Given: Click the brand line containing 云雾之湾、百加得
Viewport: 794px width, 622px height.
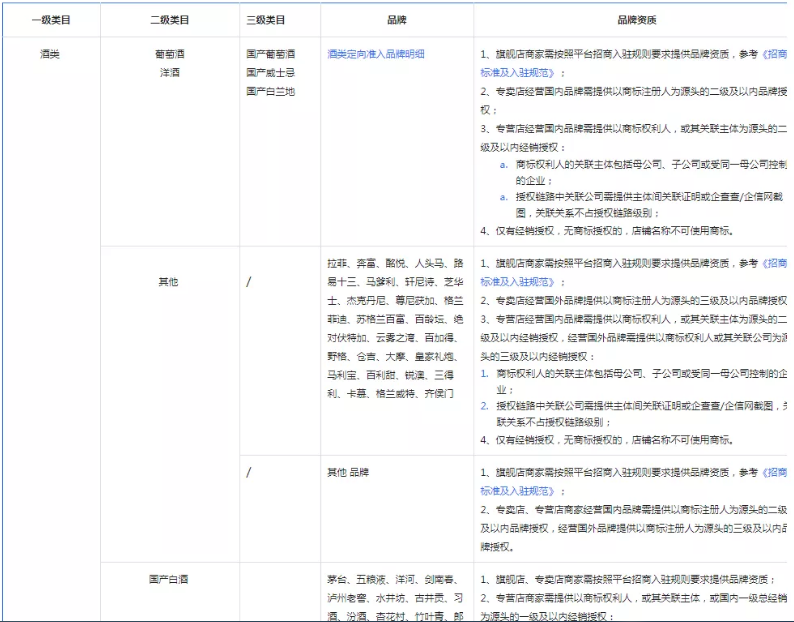Looking at the screenshot, I should [x=393, y=337].
